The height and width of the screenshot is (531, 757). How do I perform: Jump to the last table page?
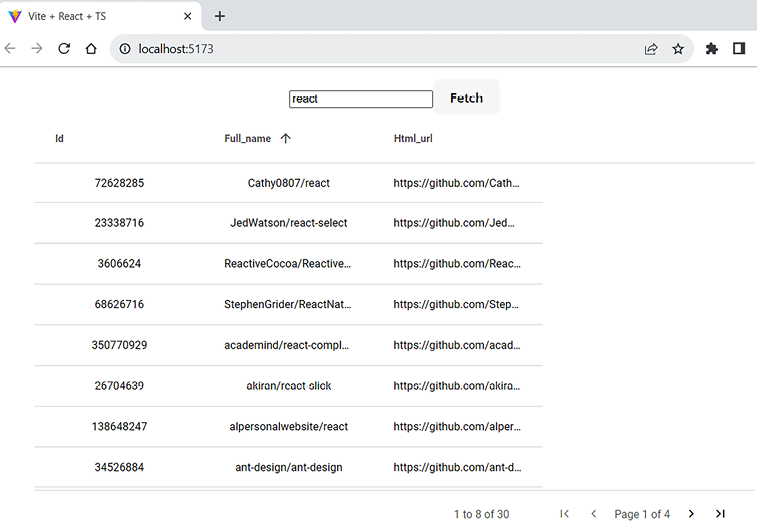coord(720,514)
